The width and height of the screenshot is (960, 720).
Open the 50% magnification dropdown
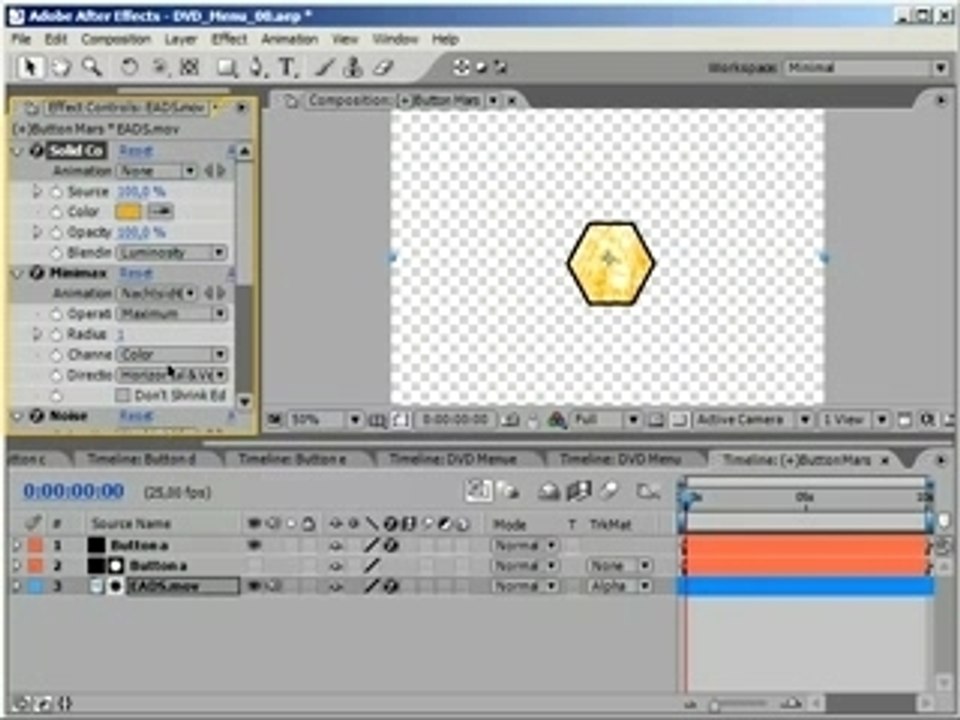(x=324, y=420)
